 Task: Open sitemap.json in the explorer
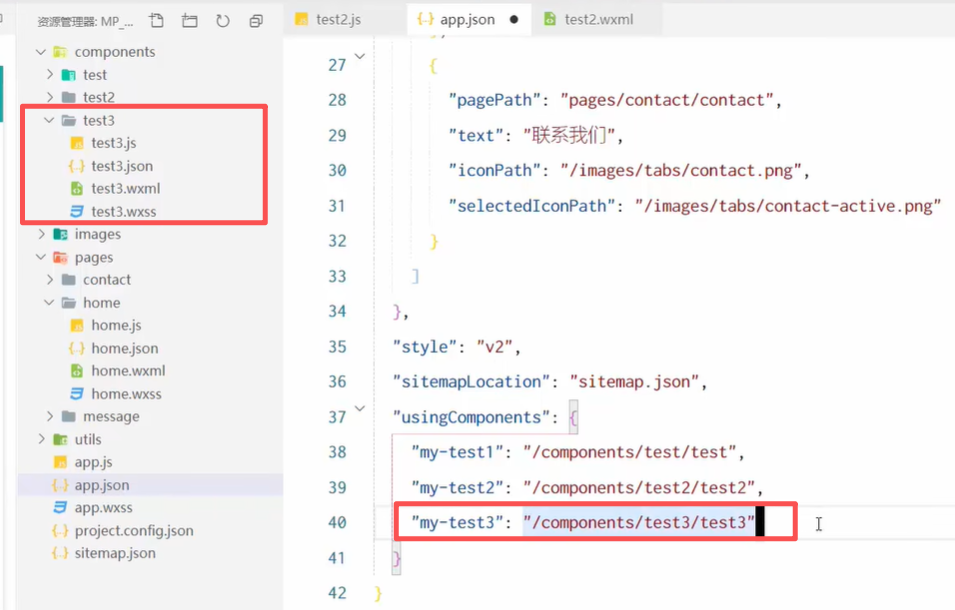click(x=115, y=553)
